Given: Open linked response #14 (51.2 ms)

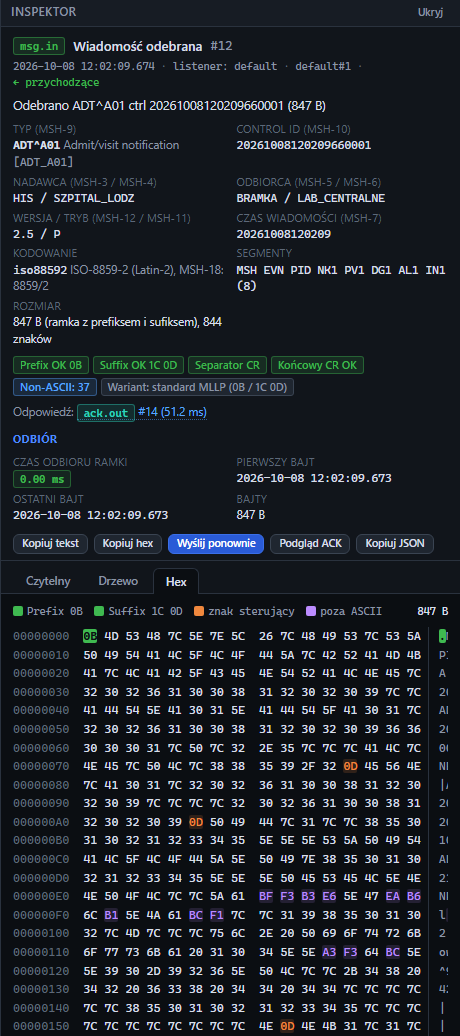Looking at the screenshot, I should point(172,412).
